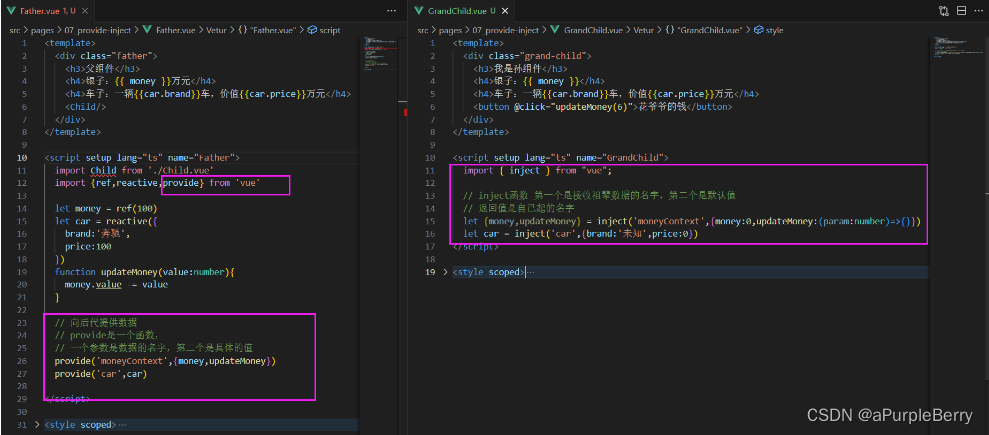
Task: Expand folded style block on Father.vue line 31
Action: pos(37,425)
